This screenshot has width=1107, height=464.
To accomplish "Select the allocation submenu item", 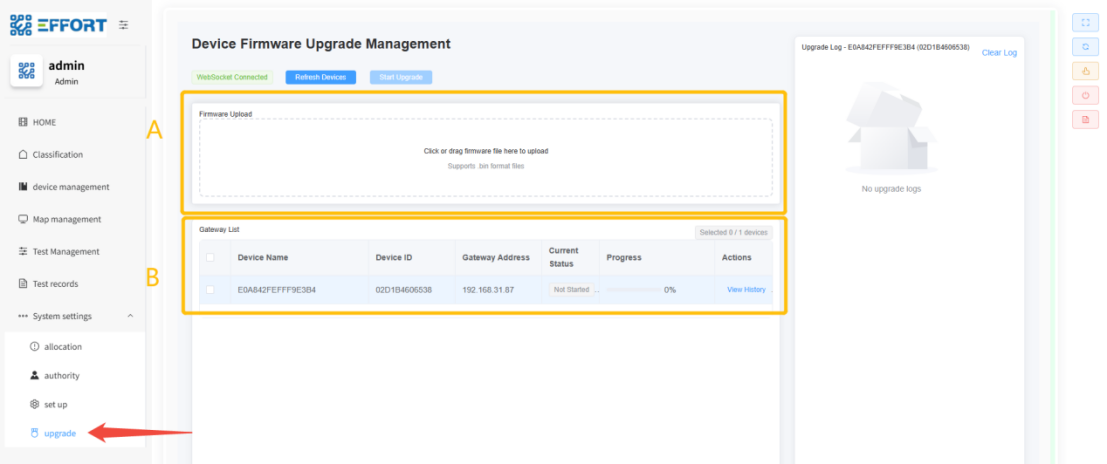I will click(62, 346).
